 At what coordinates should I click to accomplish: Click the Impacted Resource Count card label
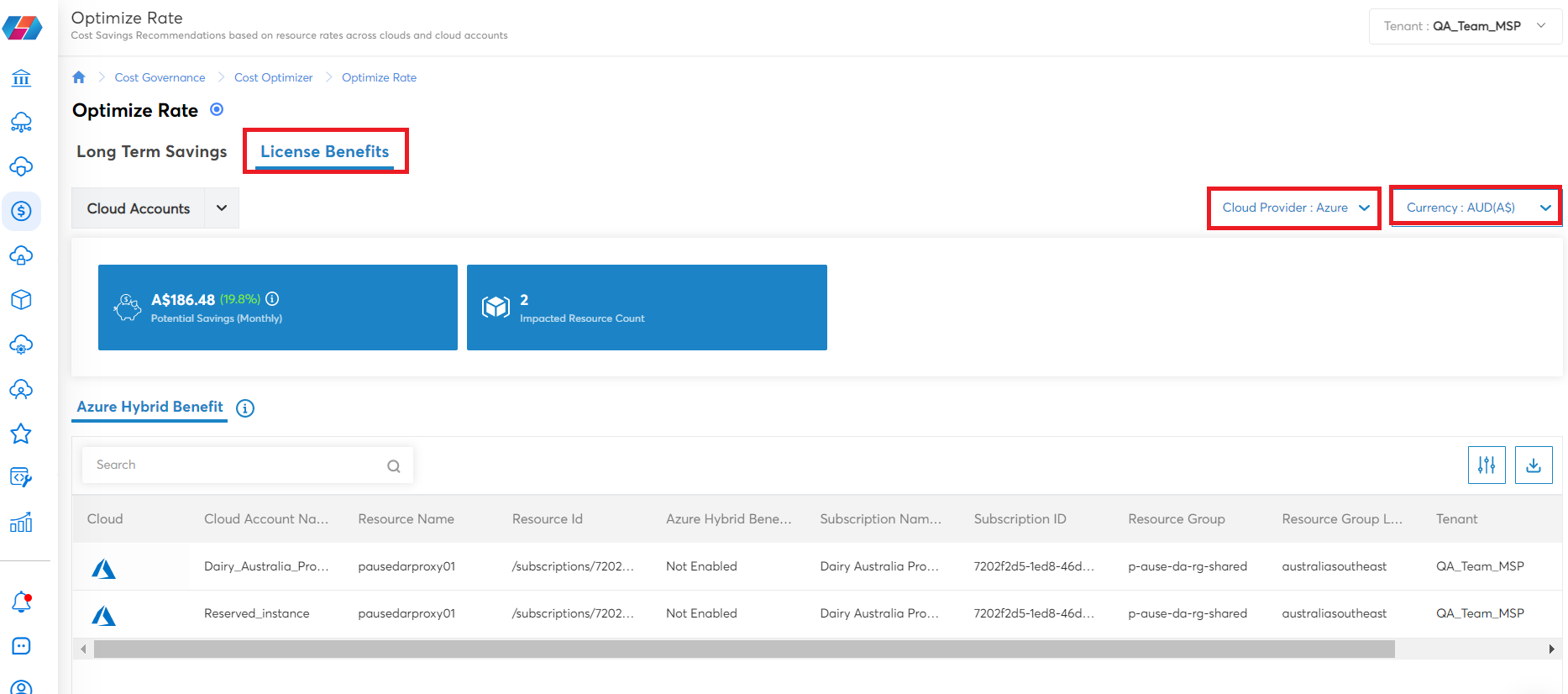click(x=582, y=318)
